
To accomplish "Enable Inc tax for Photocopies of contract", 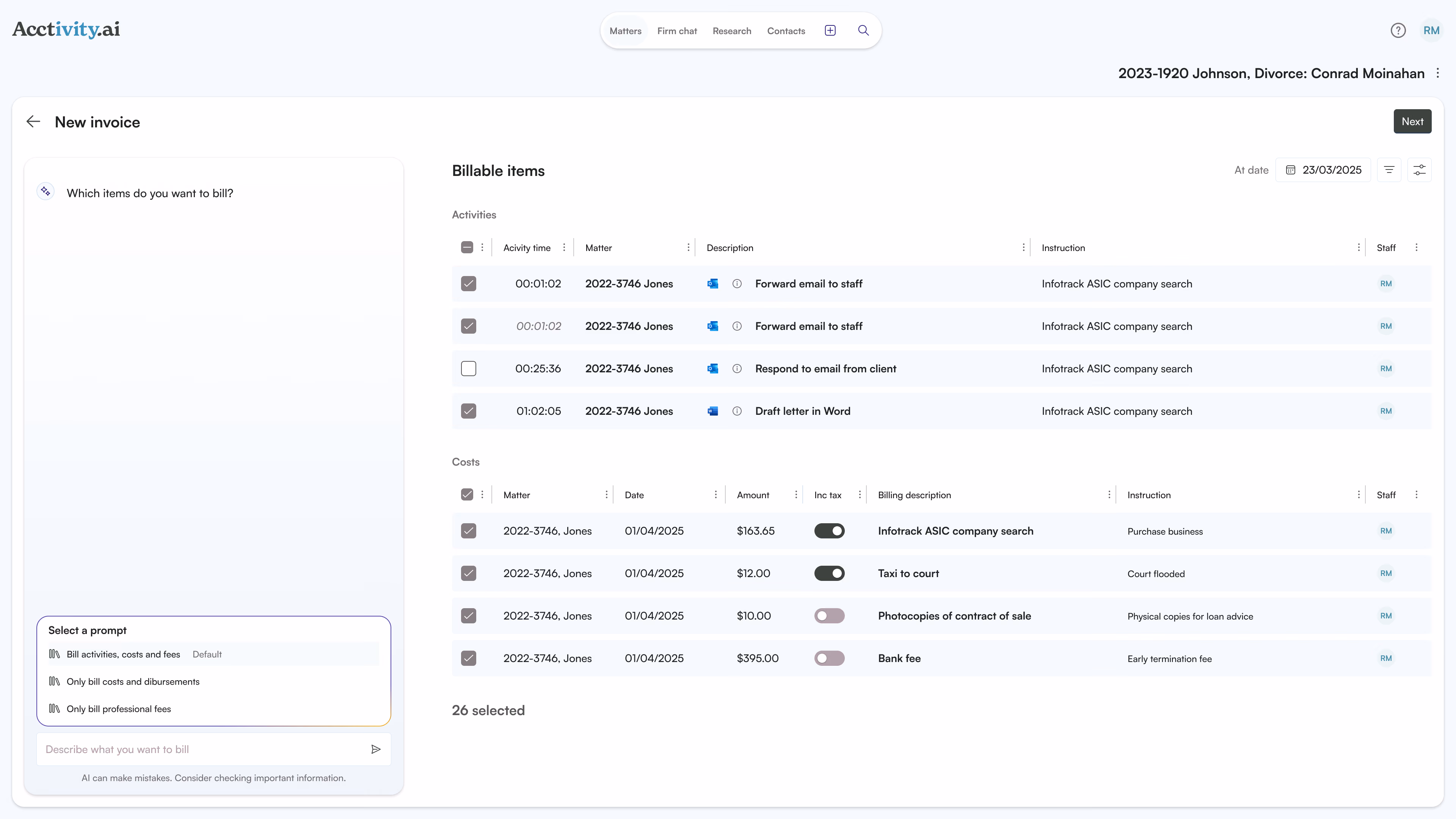I will click(x=829, y=615).
